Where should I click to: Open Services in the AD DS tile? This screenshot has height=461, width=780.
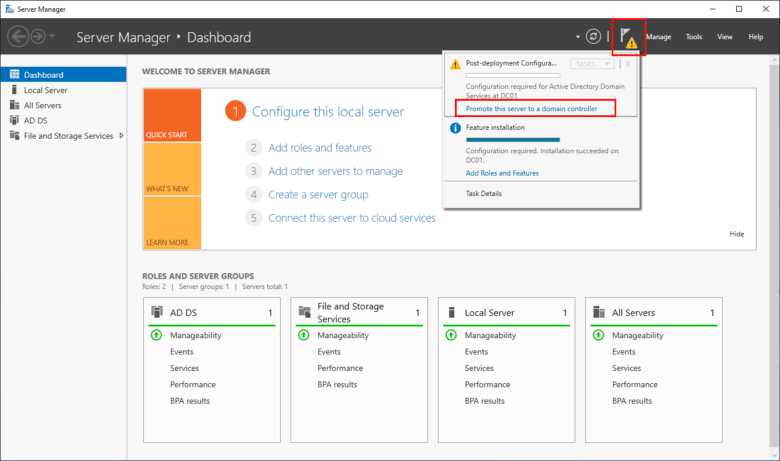[185, 368]
